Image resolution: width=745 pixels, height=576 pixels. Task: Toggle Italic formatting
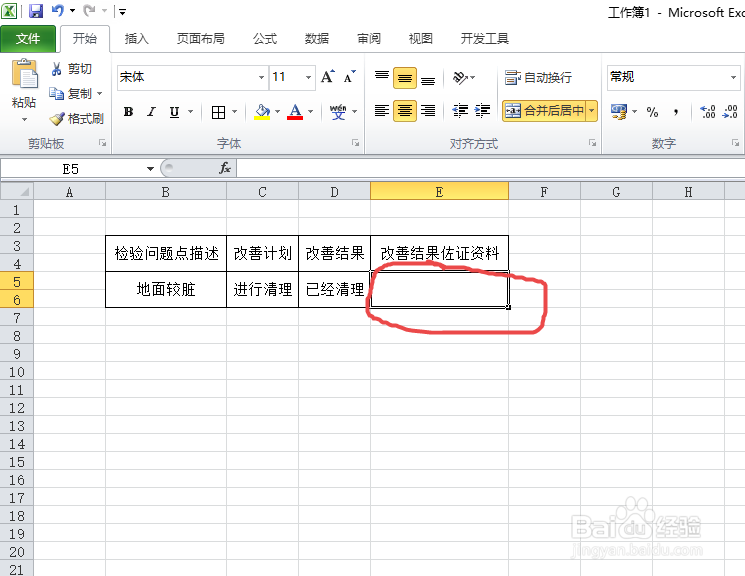(151, 112)
